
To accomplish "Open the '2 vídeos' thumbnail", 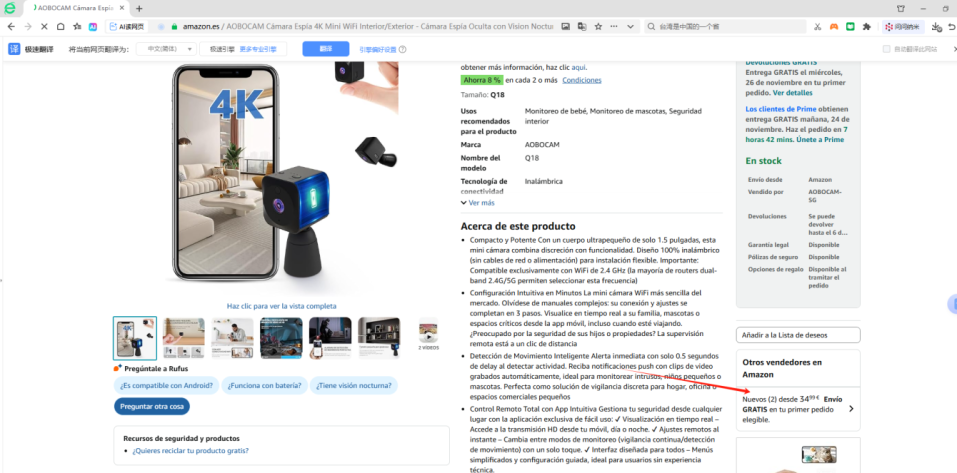I will click(x=427, y=336).
